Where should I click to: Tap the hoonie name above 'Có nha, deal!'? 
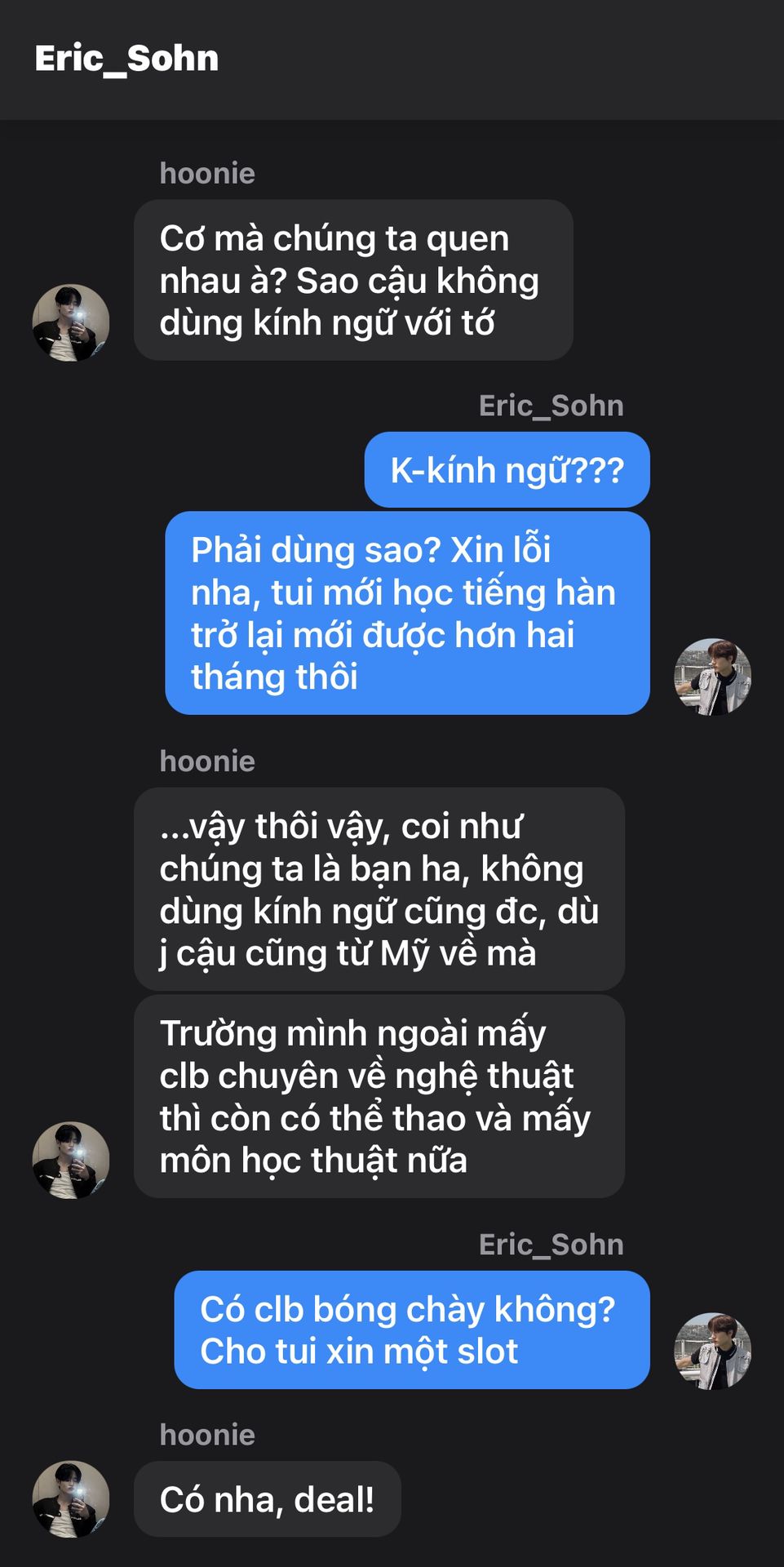click(207, 1435)
